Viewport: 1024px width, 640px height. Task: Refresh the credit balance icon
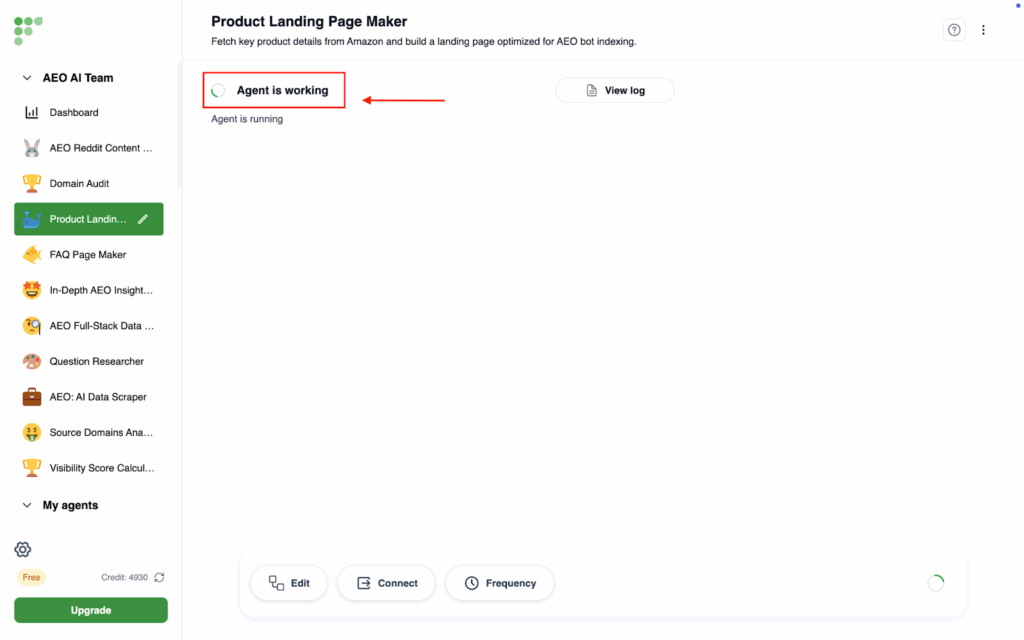coord(159,577)
